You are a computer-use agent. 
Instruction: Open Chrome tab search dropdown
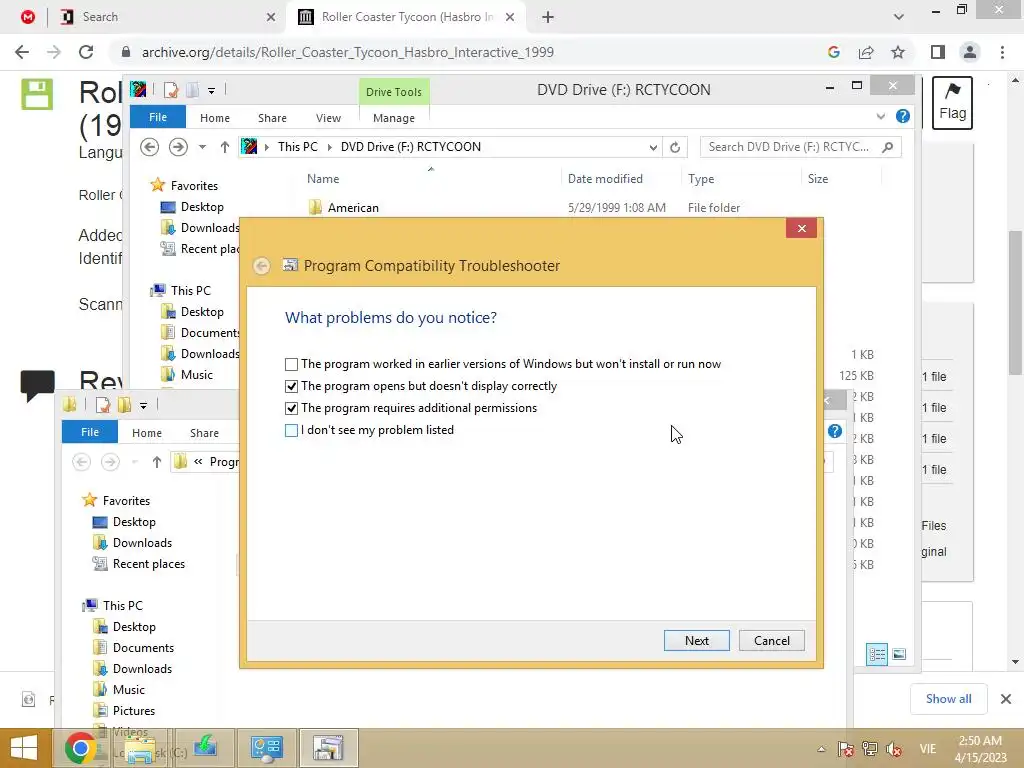click(899, 17)
